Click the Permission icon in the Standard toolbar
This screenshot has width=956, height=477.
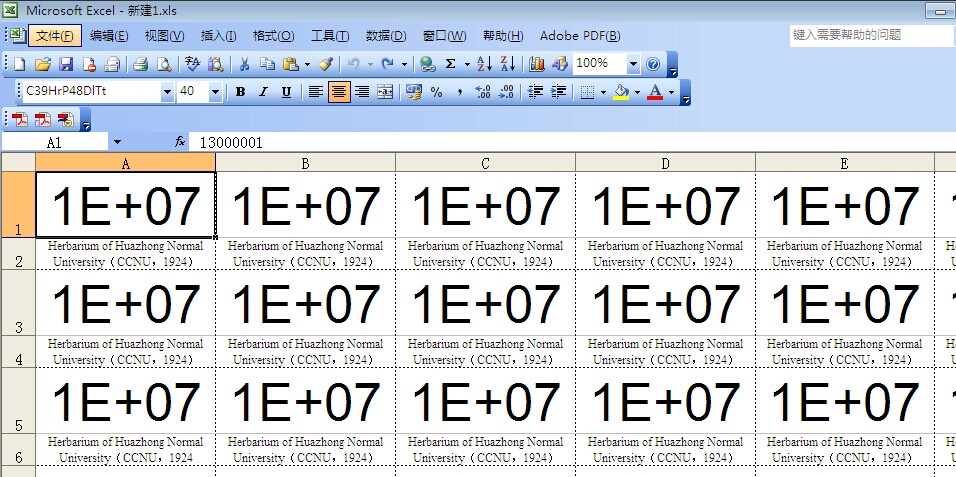[89, 64]
